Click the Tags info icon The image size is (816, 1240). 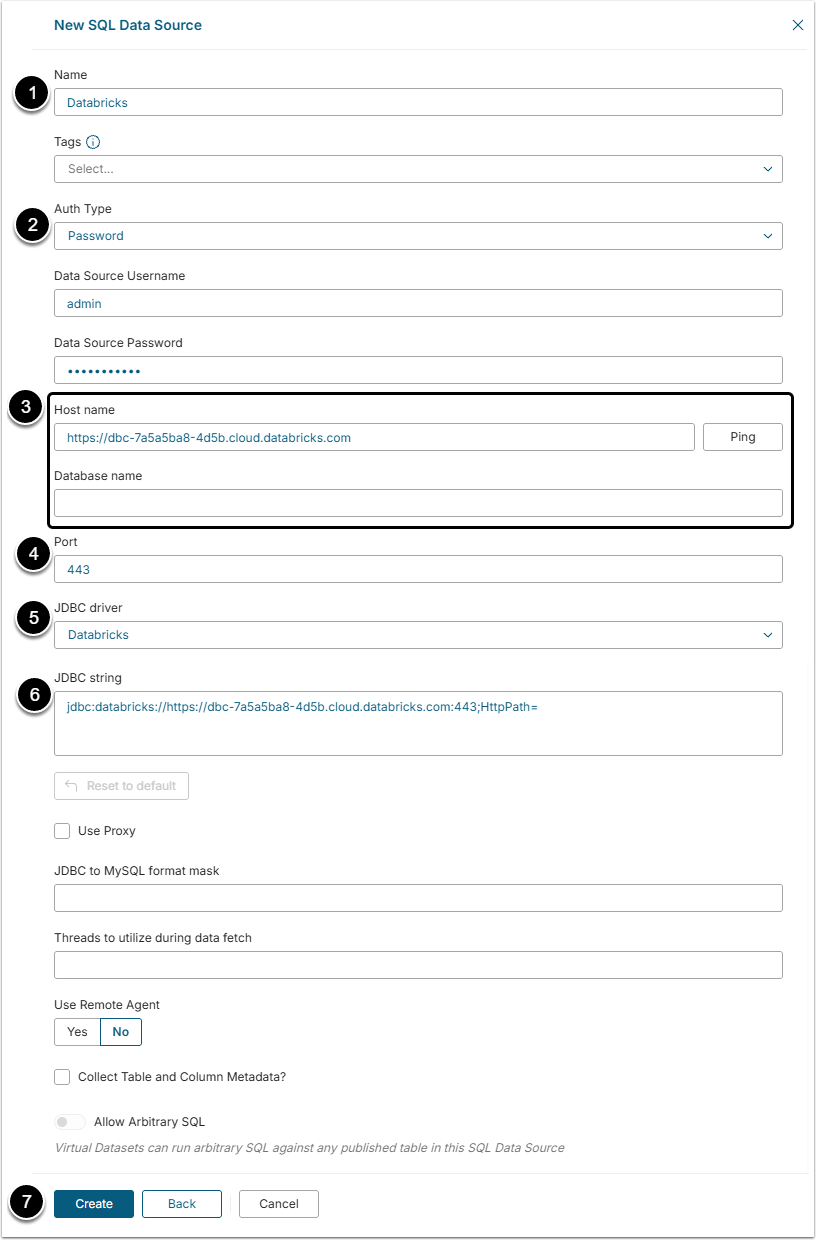93,142
